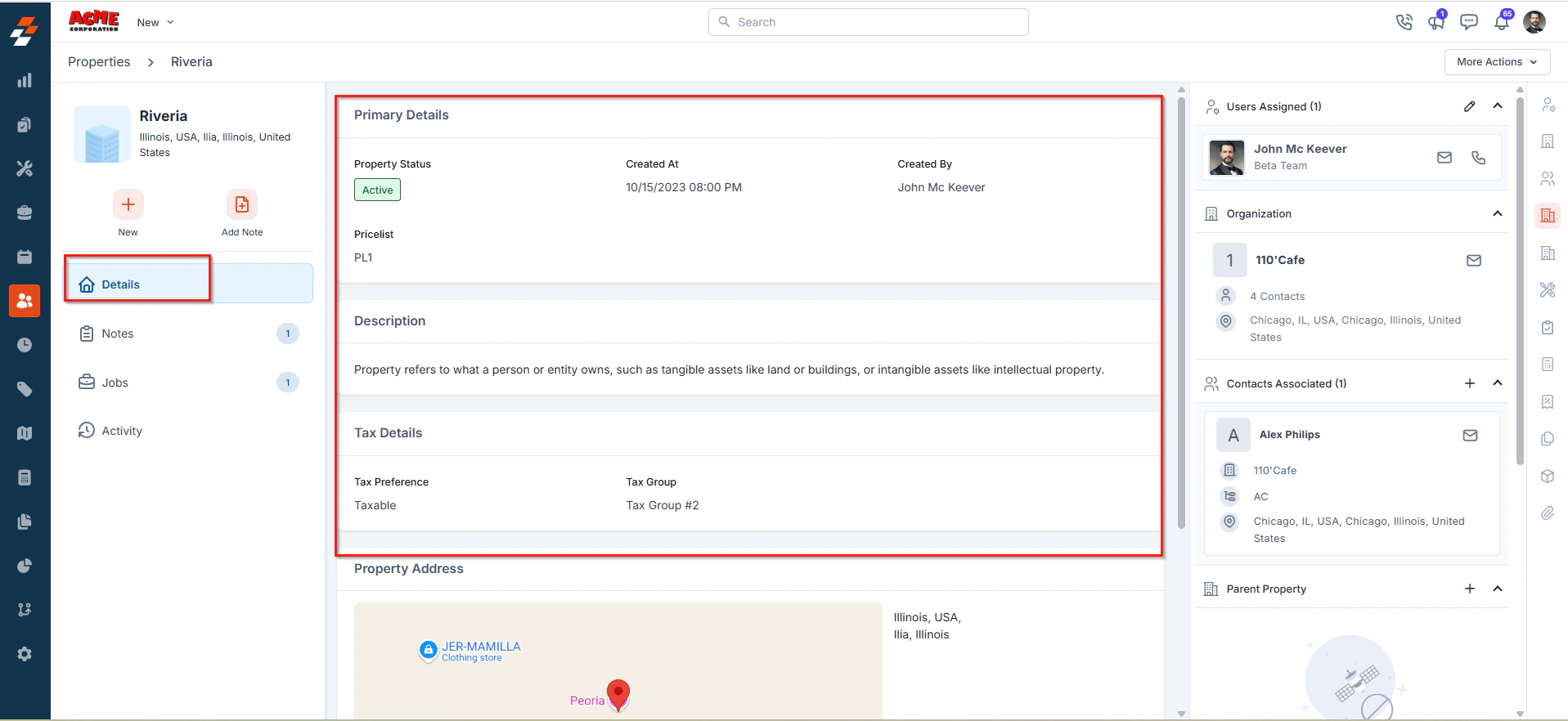Click the right panel vertical scrollbar
Image resolution: width=1568 pixels, height=721 pixels.
point(1520,281)
